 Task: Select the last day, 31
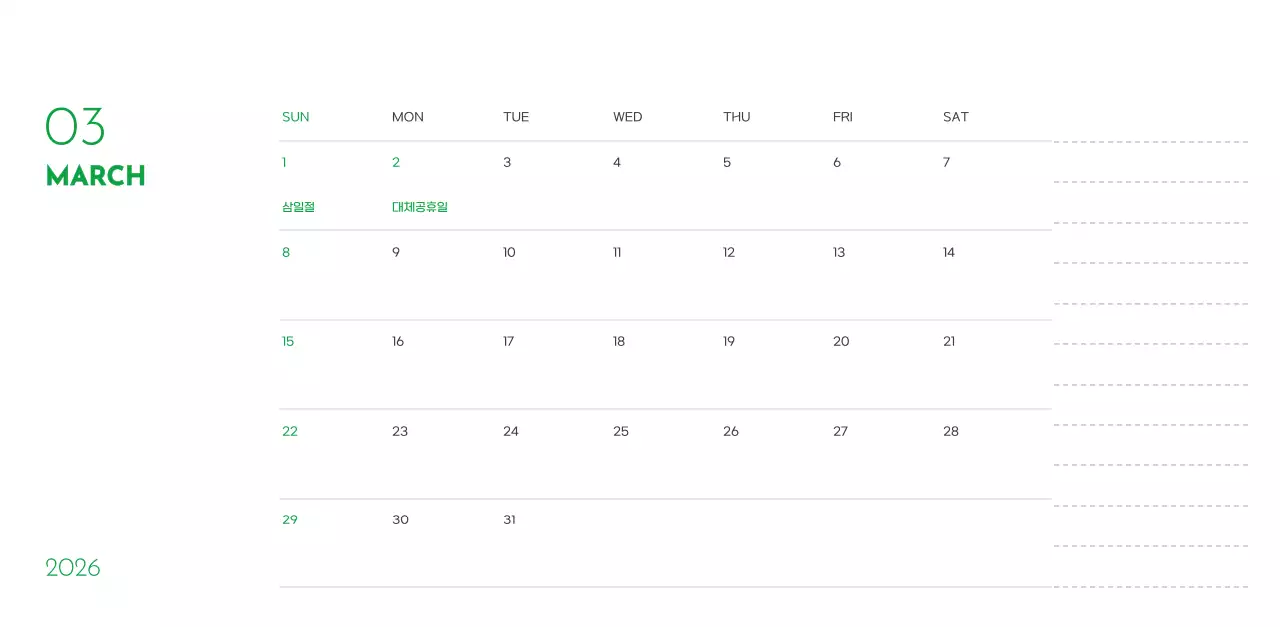coord(509,519)
